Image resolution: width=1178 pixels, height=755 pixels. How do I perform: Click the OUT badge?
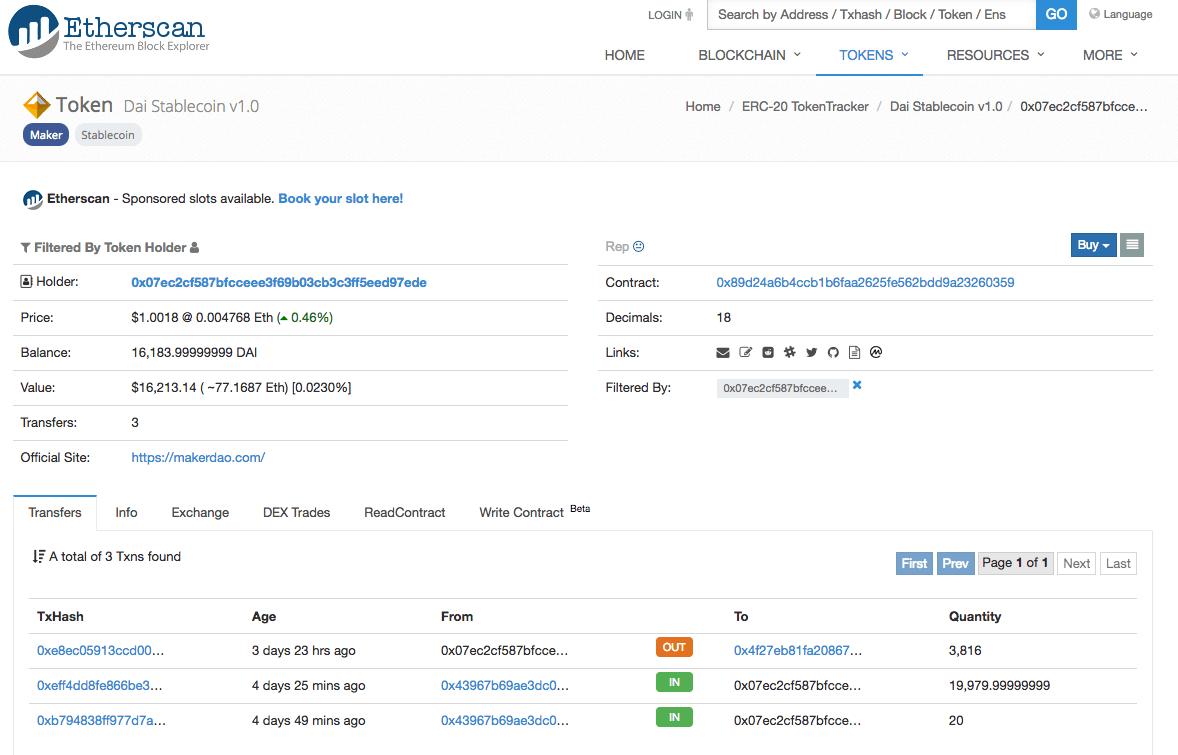[x=674, y=648]
